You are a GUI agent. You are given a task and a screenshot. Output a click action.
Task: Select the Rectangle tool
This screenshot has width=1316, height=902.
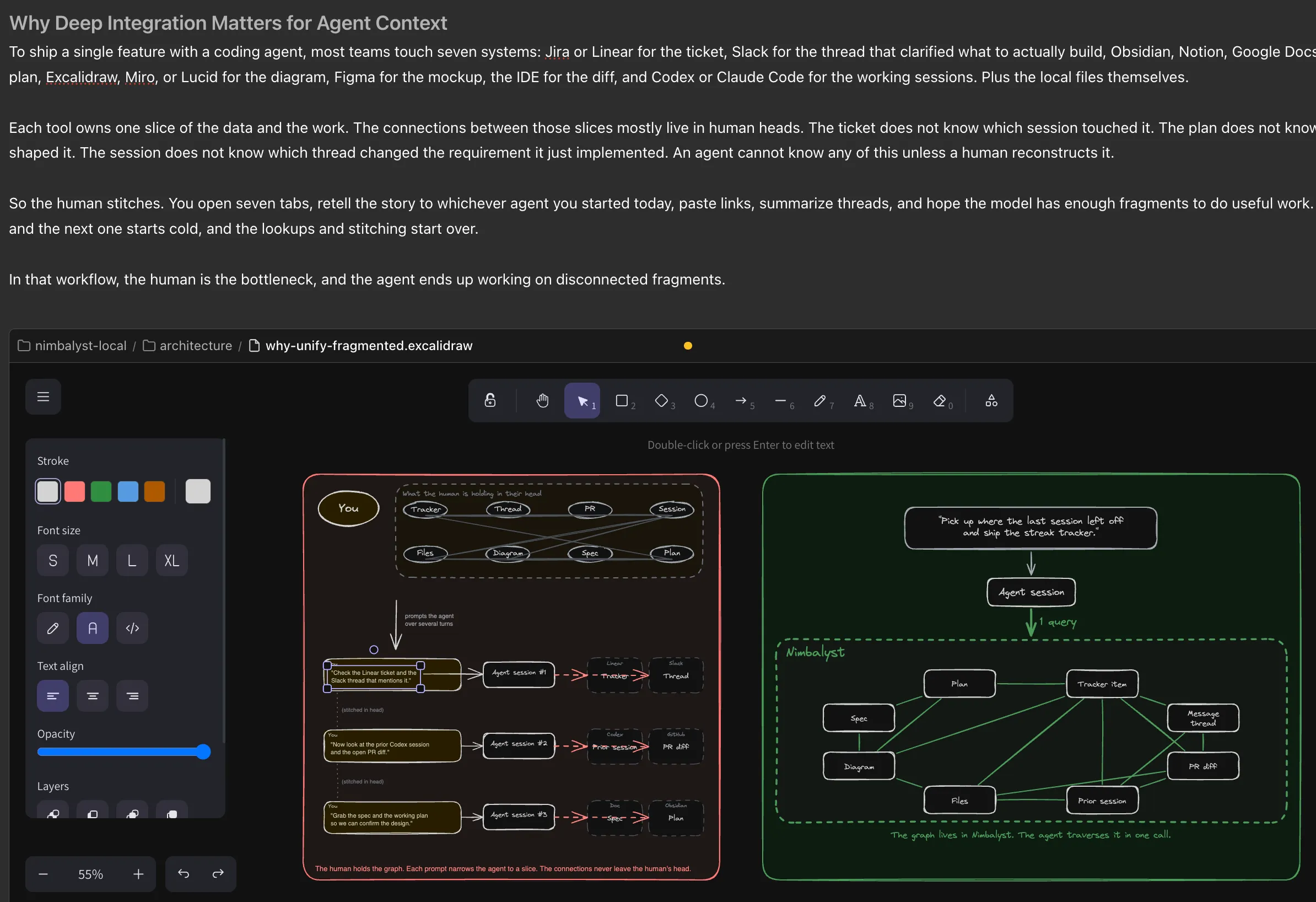(622, 401)
